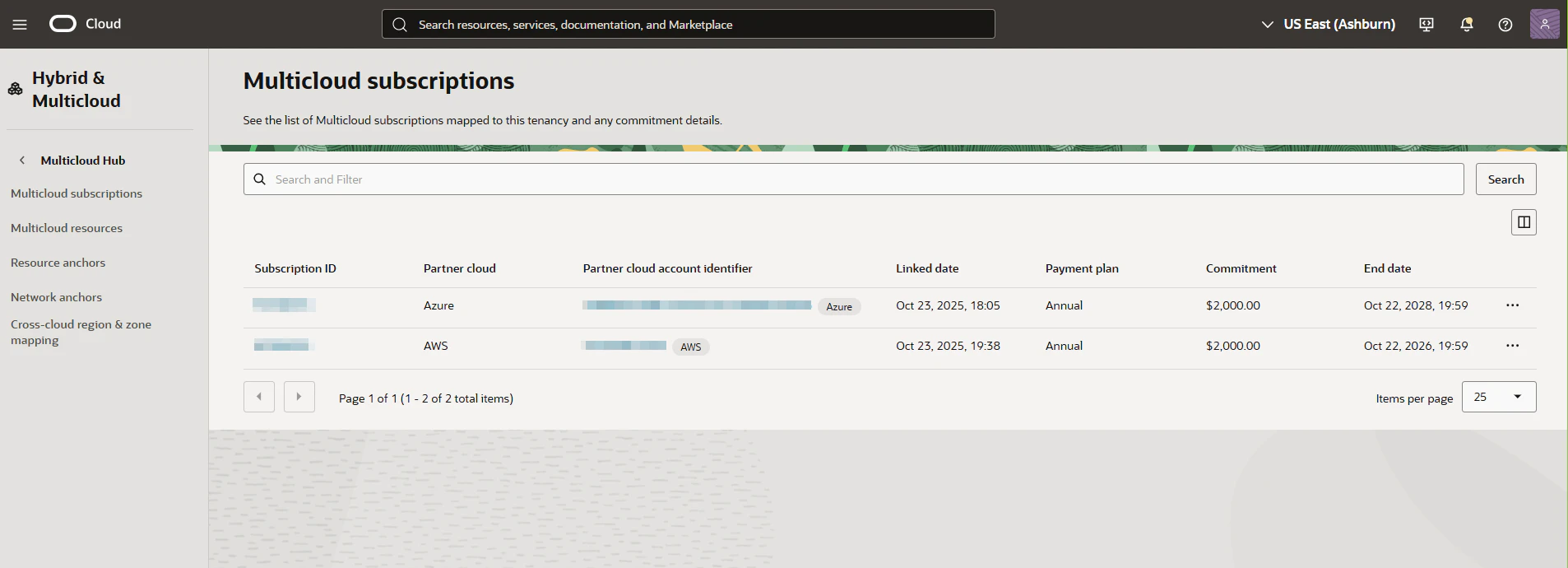Open Multicloud subscriptions in sidebar
The image size is (1568, 568).
(77, 193)
